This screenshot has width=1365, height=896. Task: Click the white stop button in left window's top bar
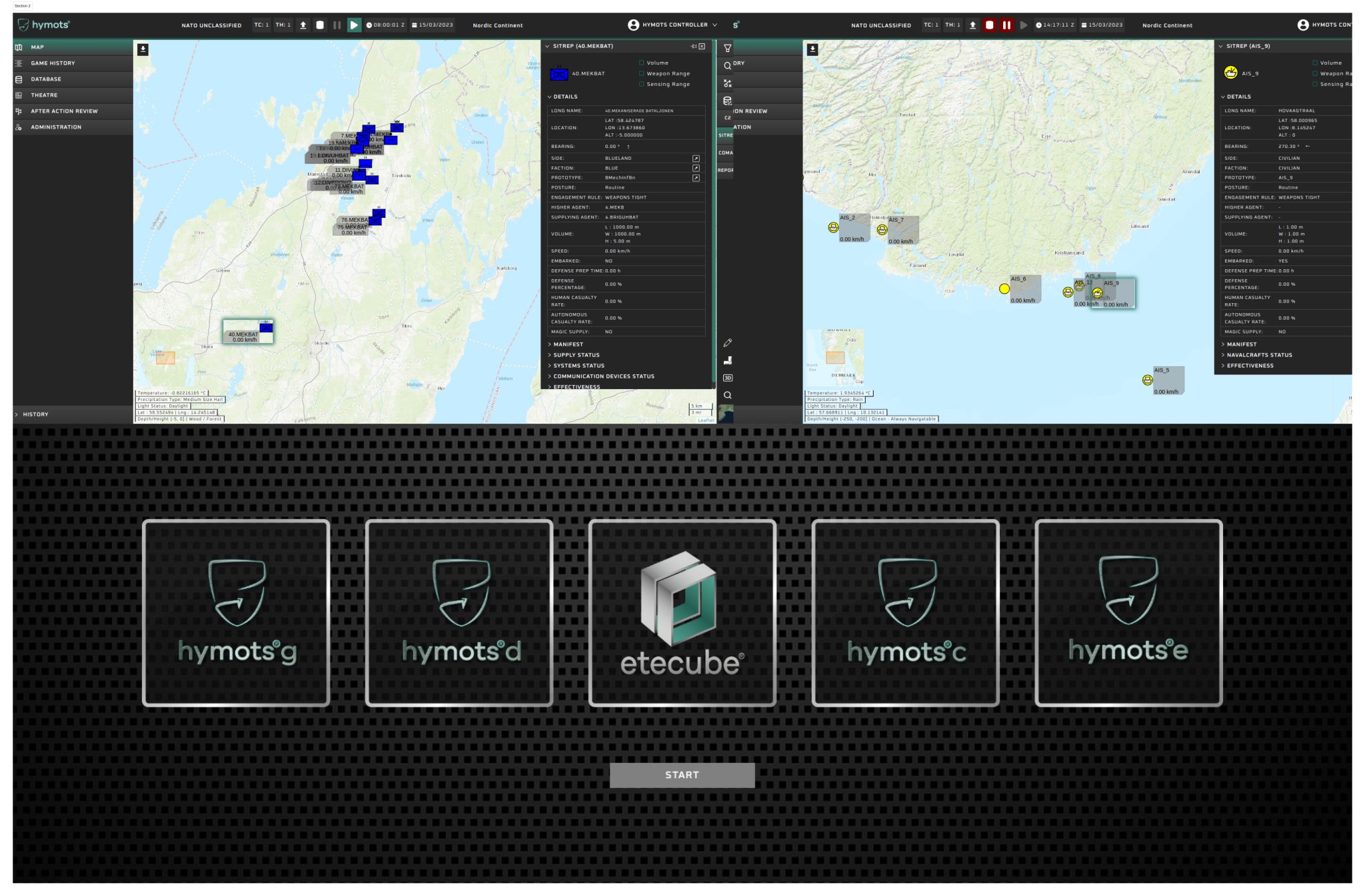pos(320,25)
